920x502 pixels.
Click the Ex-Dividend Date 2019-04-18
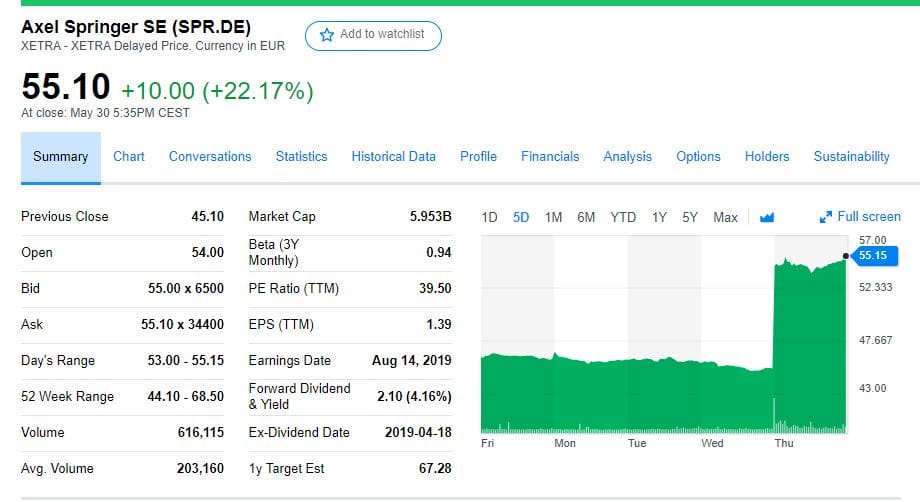click(x=418, y=433)
